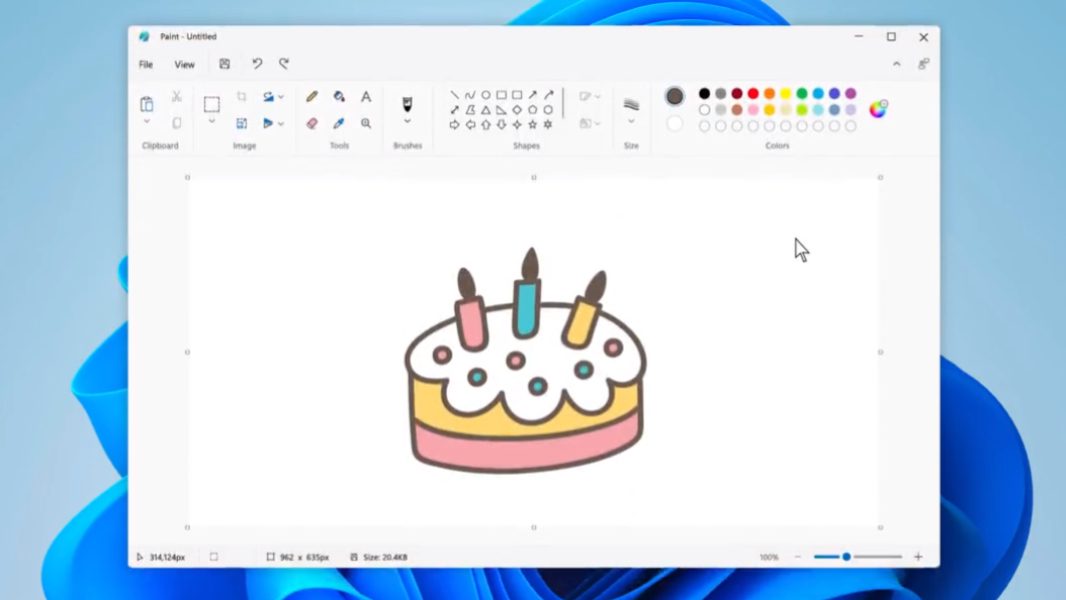Select the five-point star shape
This screenshot has height=600, width=1066.
point(532,125)
